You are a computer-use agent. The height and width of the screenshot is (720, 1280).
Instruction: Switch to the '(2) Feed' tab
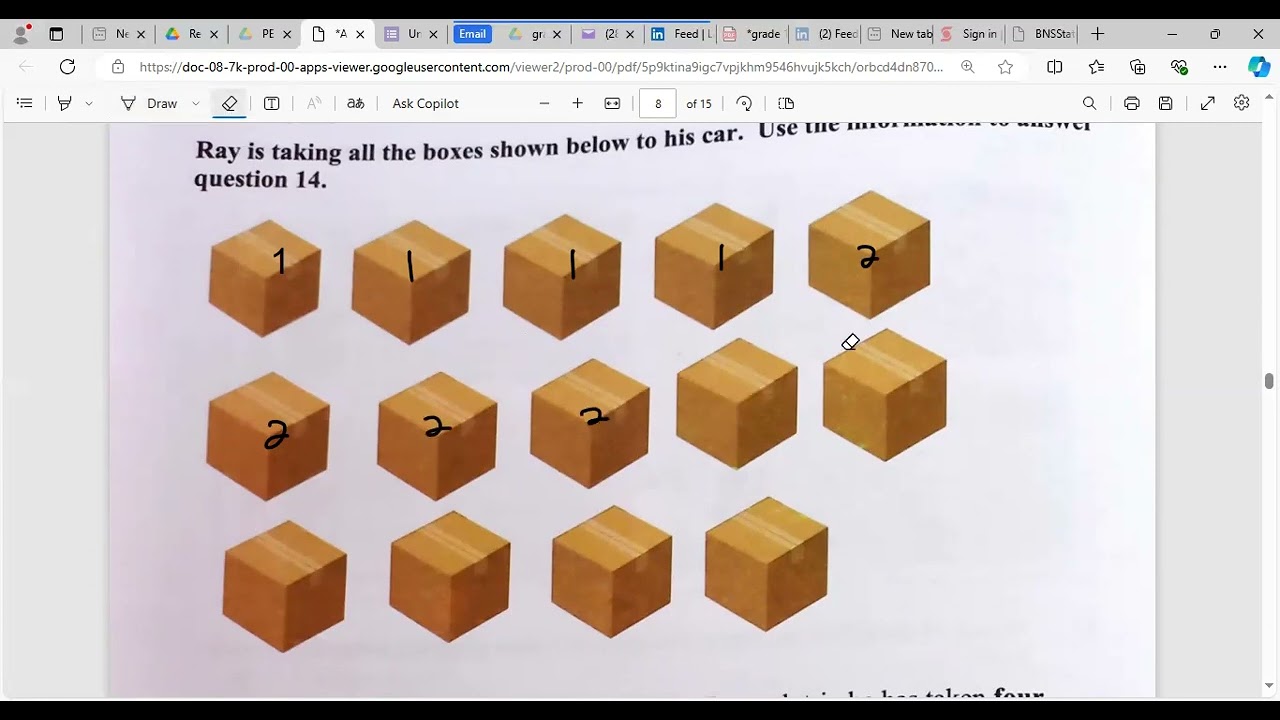tap(827, 34)
